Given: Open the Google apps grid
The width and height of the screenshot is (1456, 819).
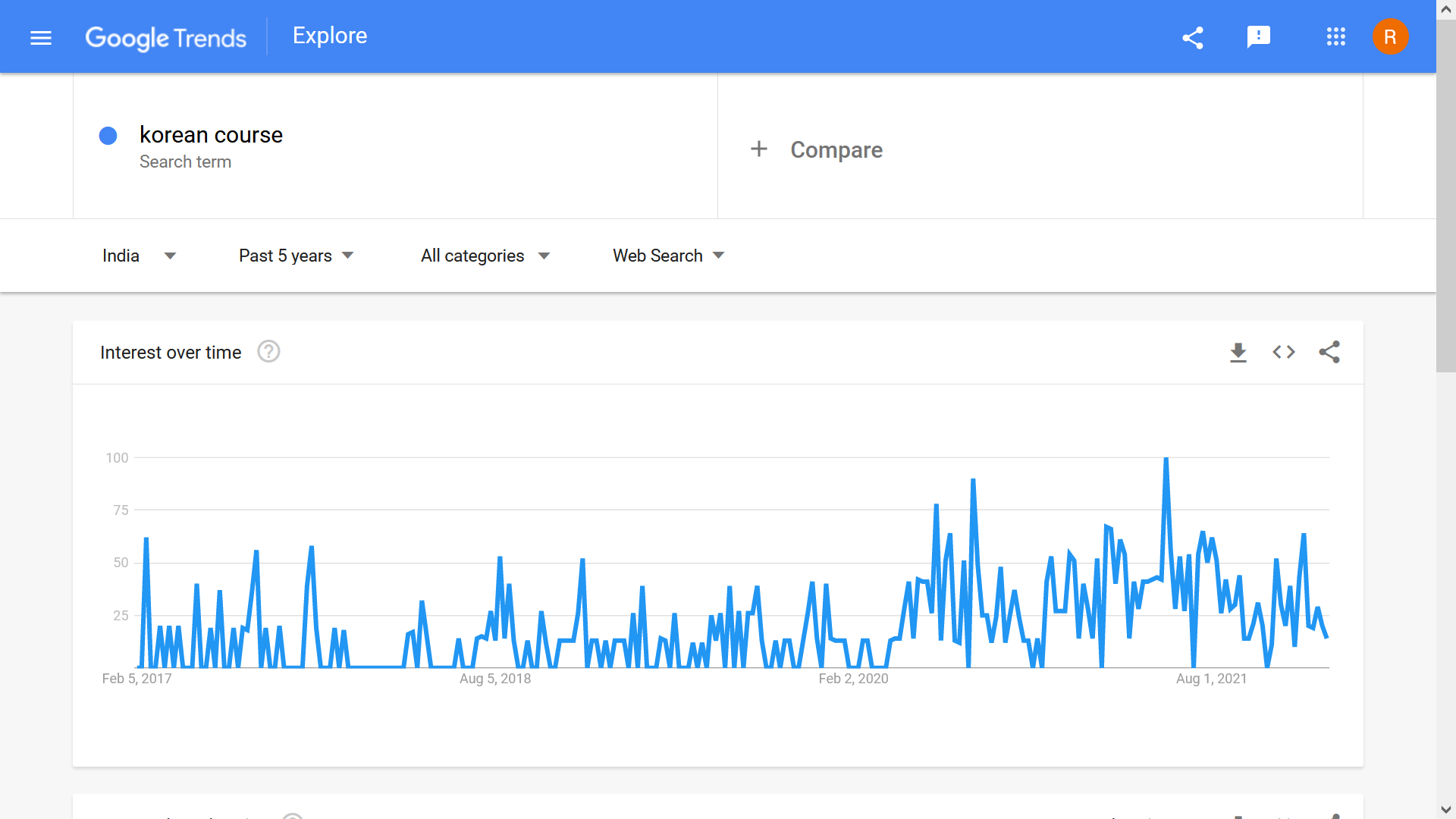Looking at the screenshot, I should coord(1336,37).
